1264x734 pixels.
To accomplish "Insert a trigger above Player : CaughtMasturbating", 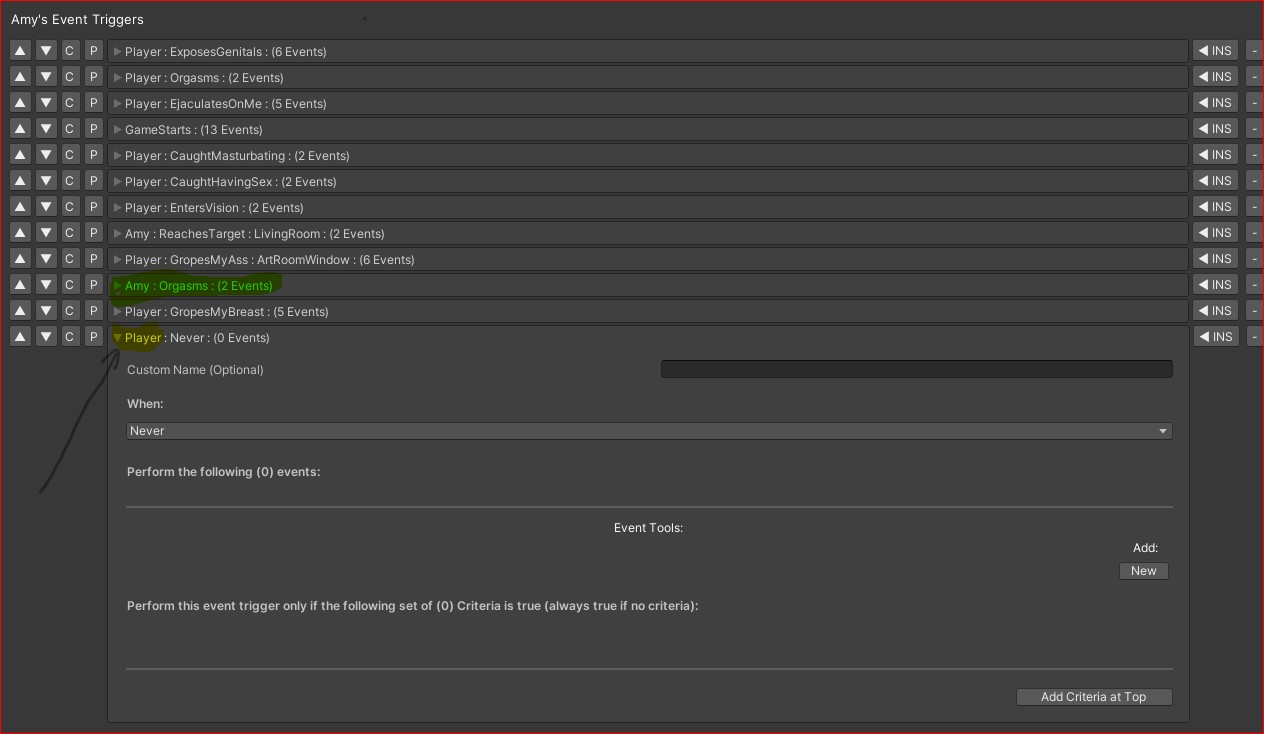I will [1215, 154].
